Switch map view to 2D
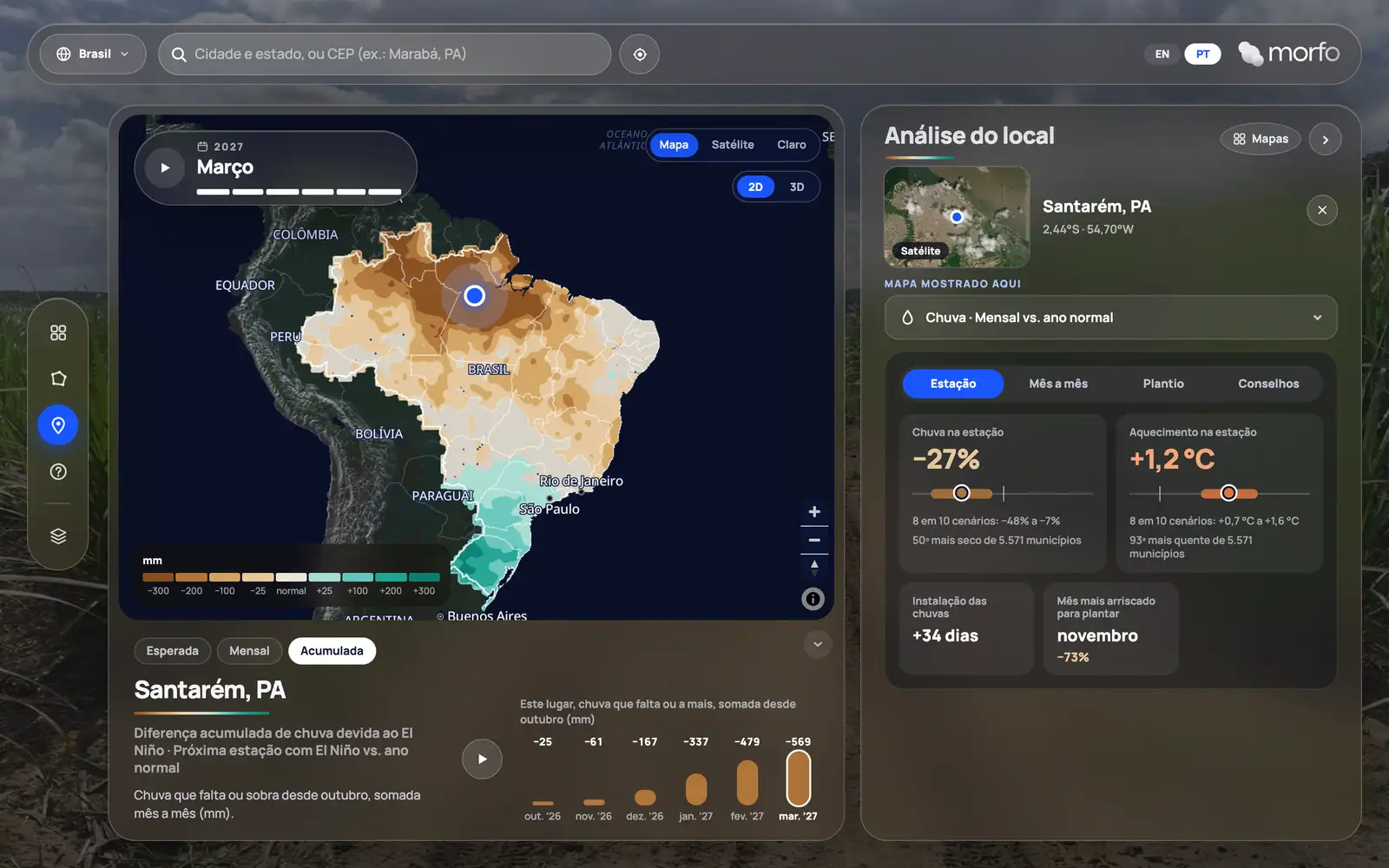 [755, 187]
